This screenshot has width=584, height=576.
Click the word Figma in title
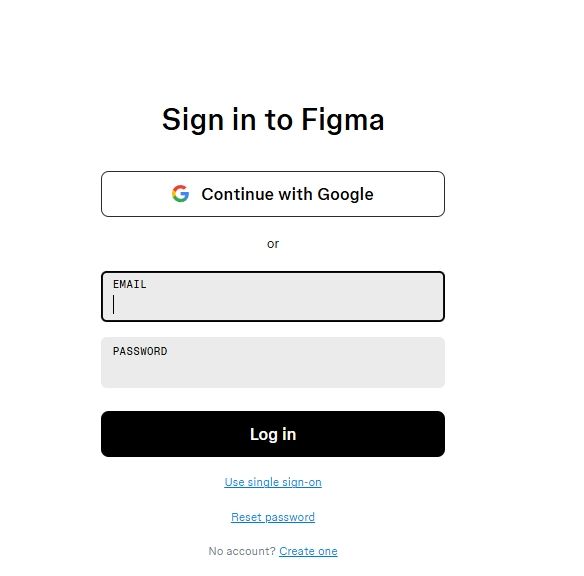(343, 120)
